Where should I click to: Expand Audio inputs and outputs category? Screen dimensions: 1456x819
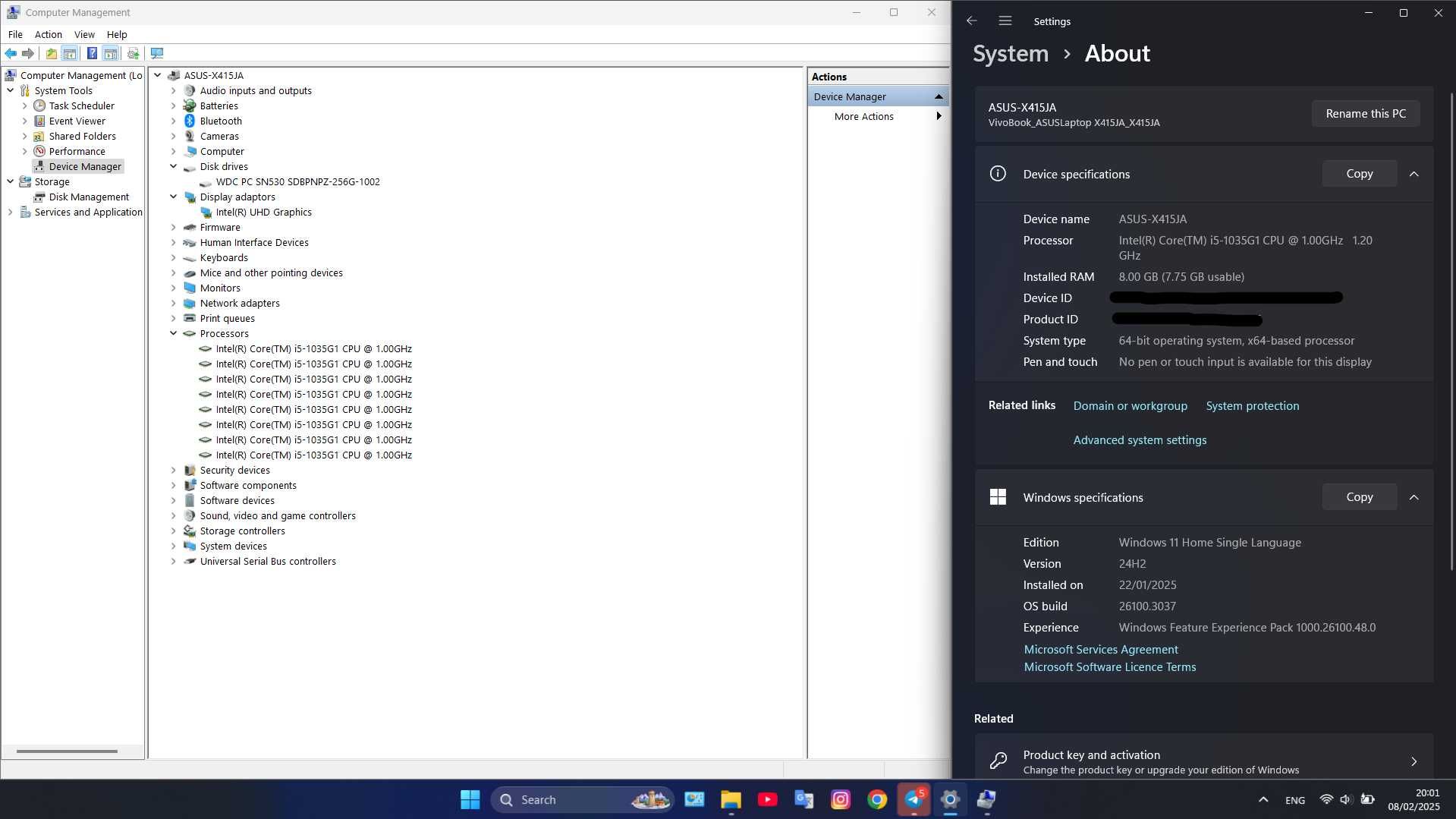[173, 90]
